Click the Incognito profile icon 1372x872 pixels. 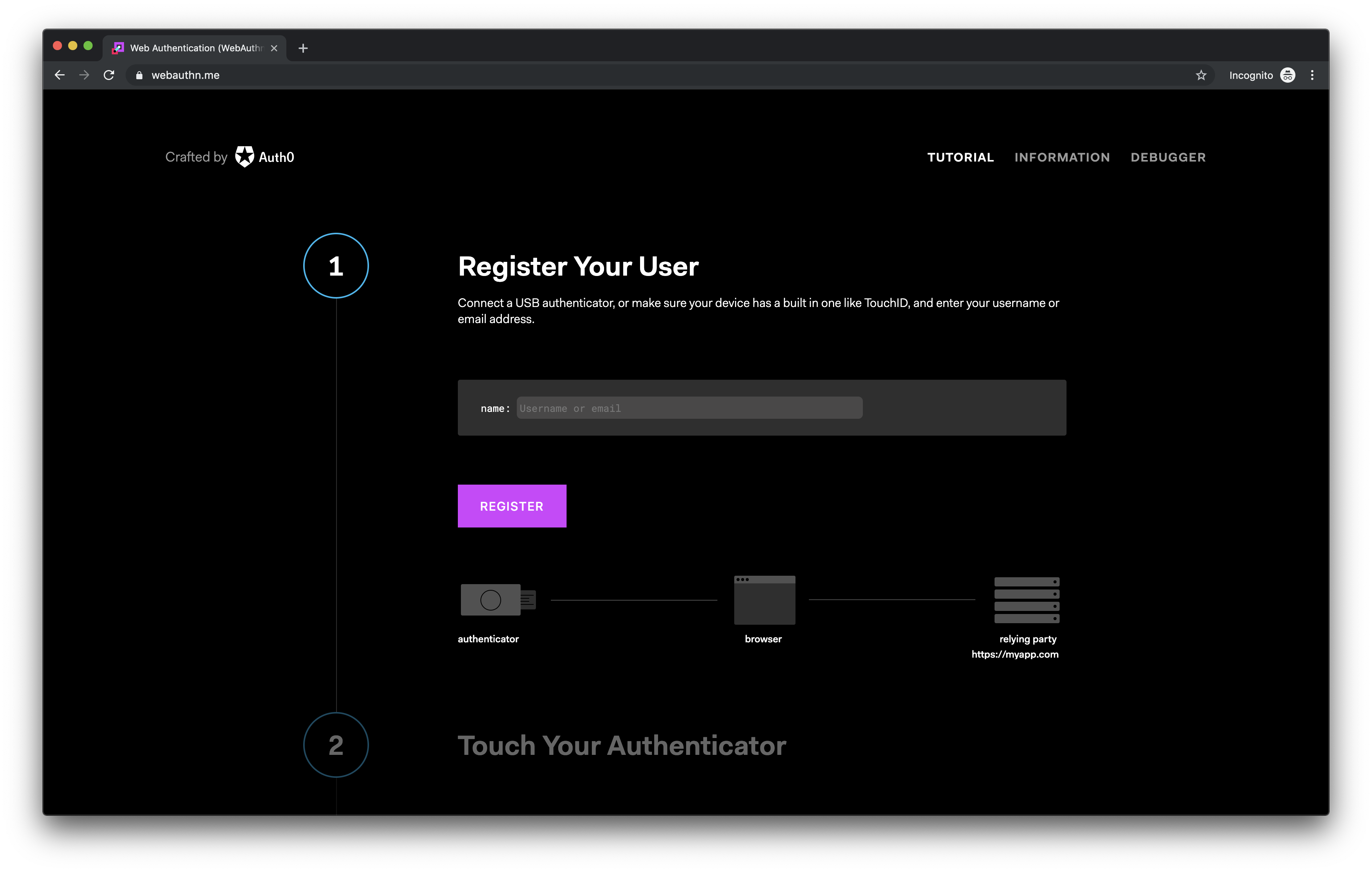click(x=1288, y=75)
